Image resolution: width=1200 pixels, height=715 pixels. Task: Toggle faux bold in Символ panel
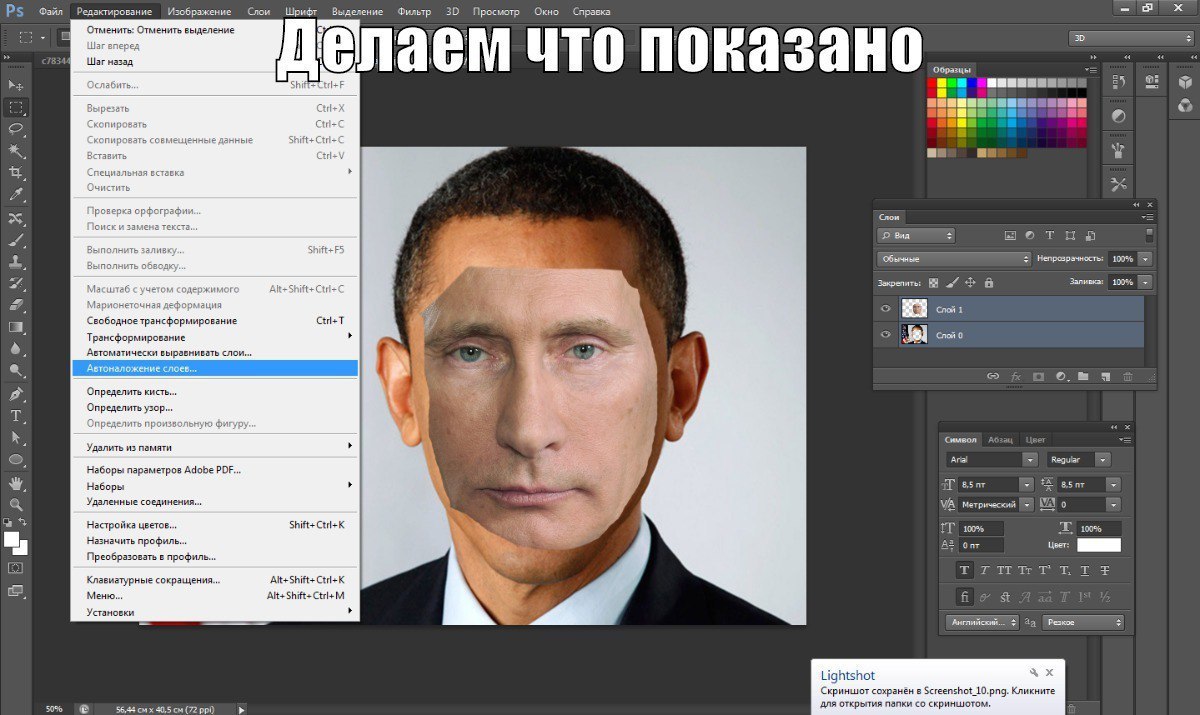[x=964, y=570]
